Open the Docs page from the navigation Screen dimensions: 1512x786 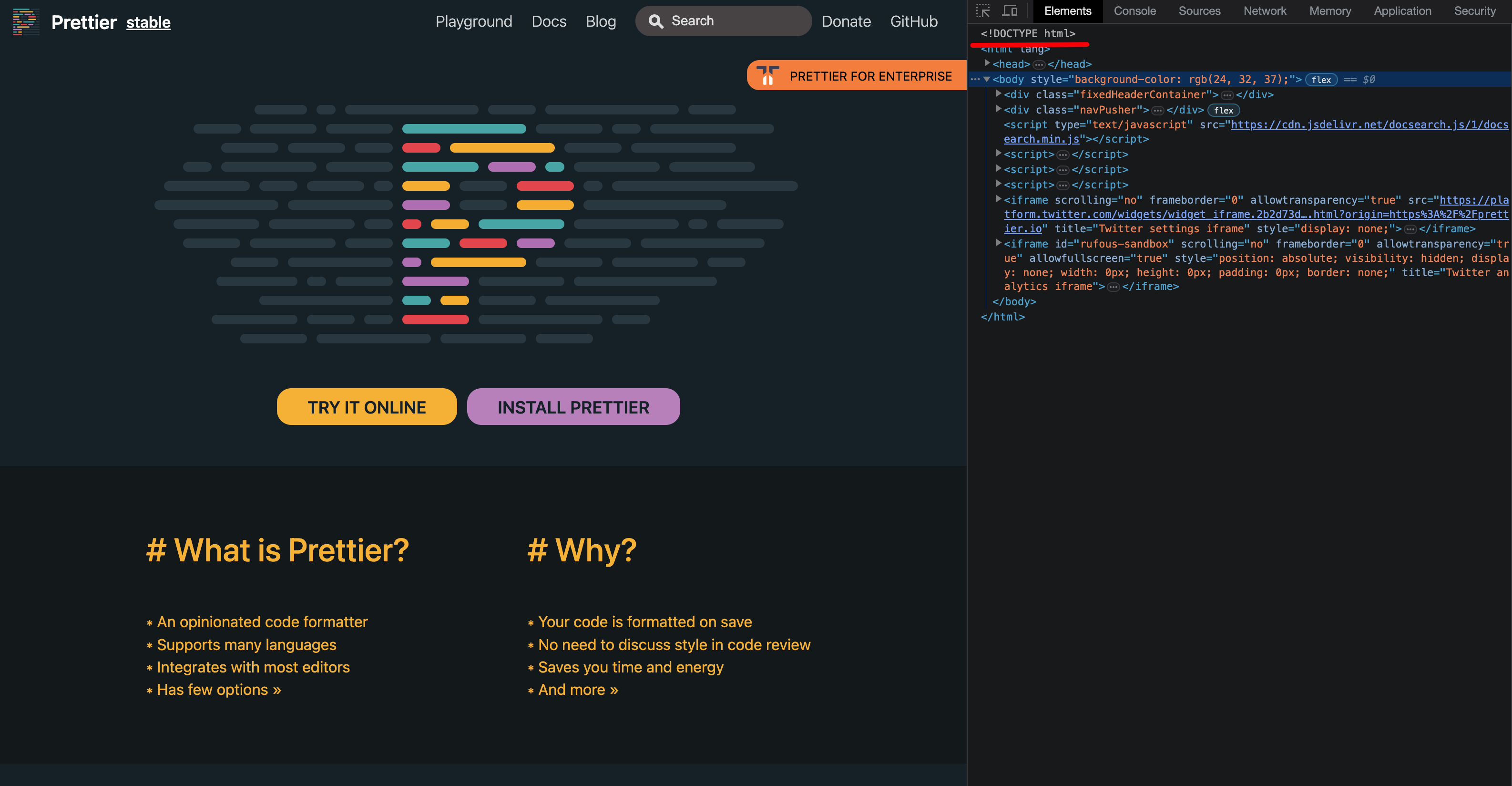549,21
